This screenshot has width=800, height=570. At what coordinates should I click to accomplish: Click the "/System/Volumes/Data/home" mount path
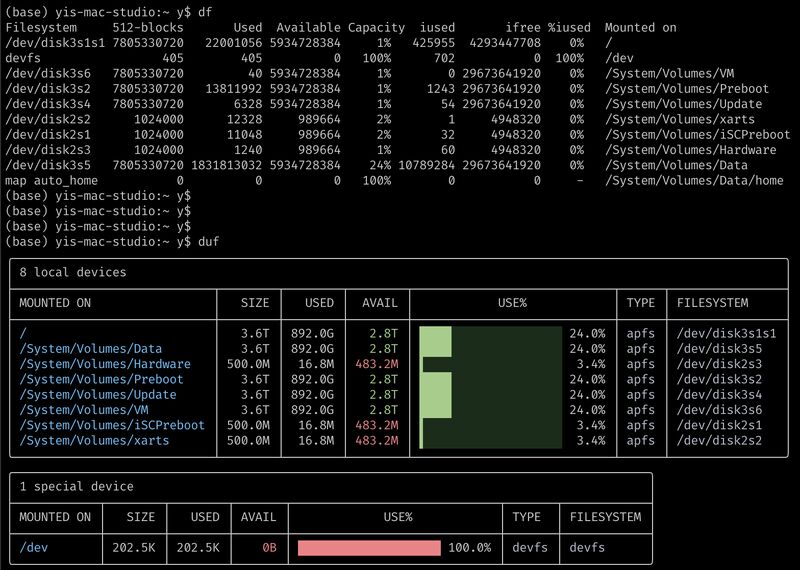(694, 181)
